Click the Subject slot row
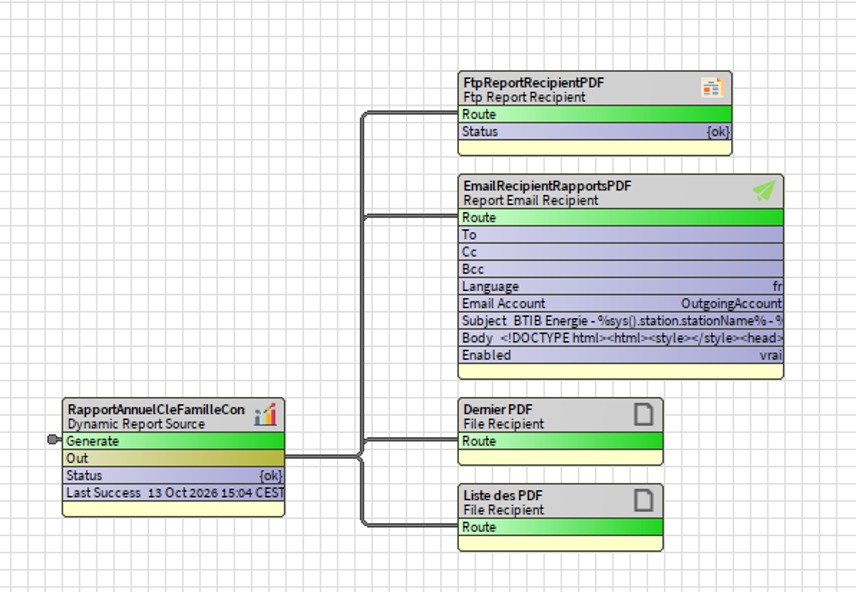856x592 pixels. tap(621, 321)
